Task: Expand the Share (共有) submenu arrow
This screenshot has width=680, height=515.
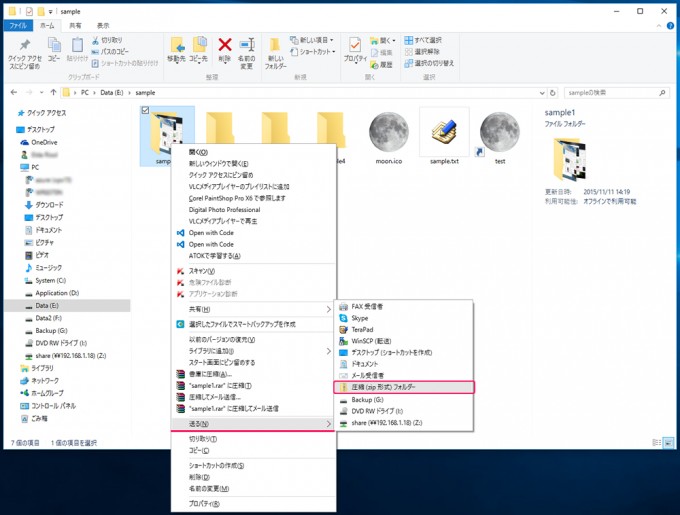Action: point(328,309)
